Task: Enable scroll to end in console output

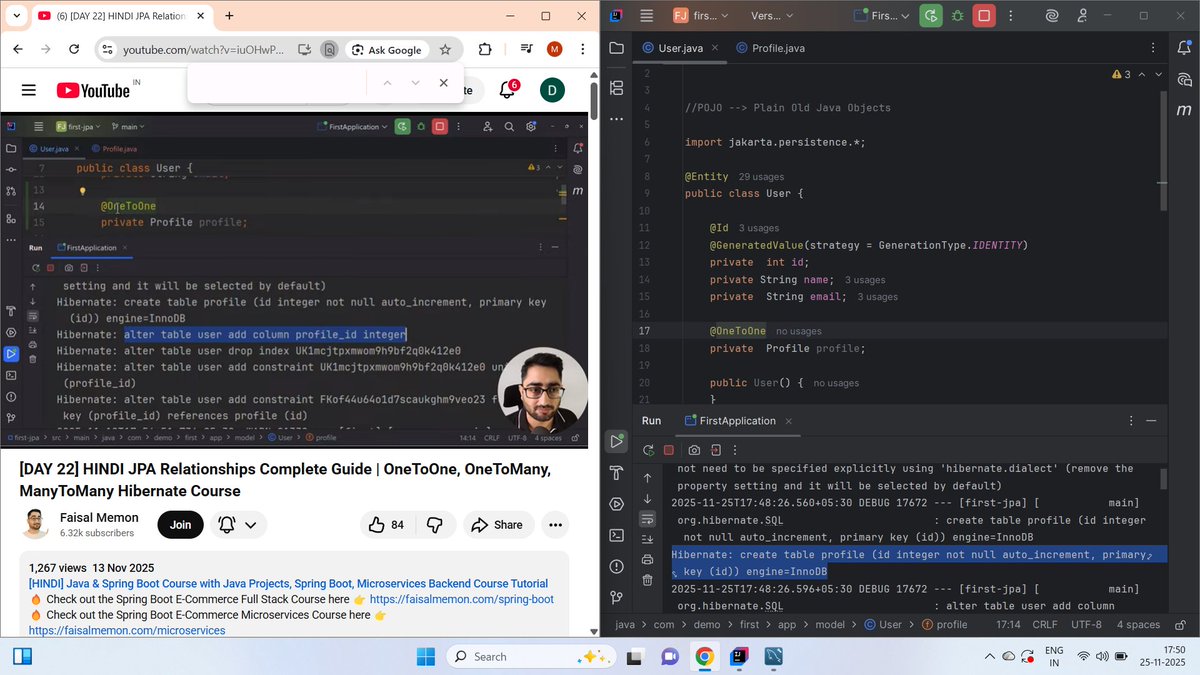Action: click(x=647, y=539)
